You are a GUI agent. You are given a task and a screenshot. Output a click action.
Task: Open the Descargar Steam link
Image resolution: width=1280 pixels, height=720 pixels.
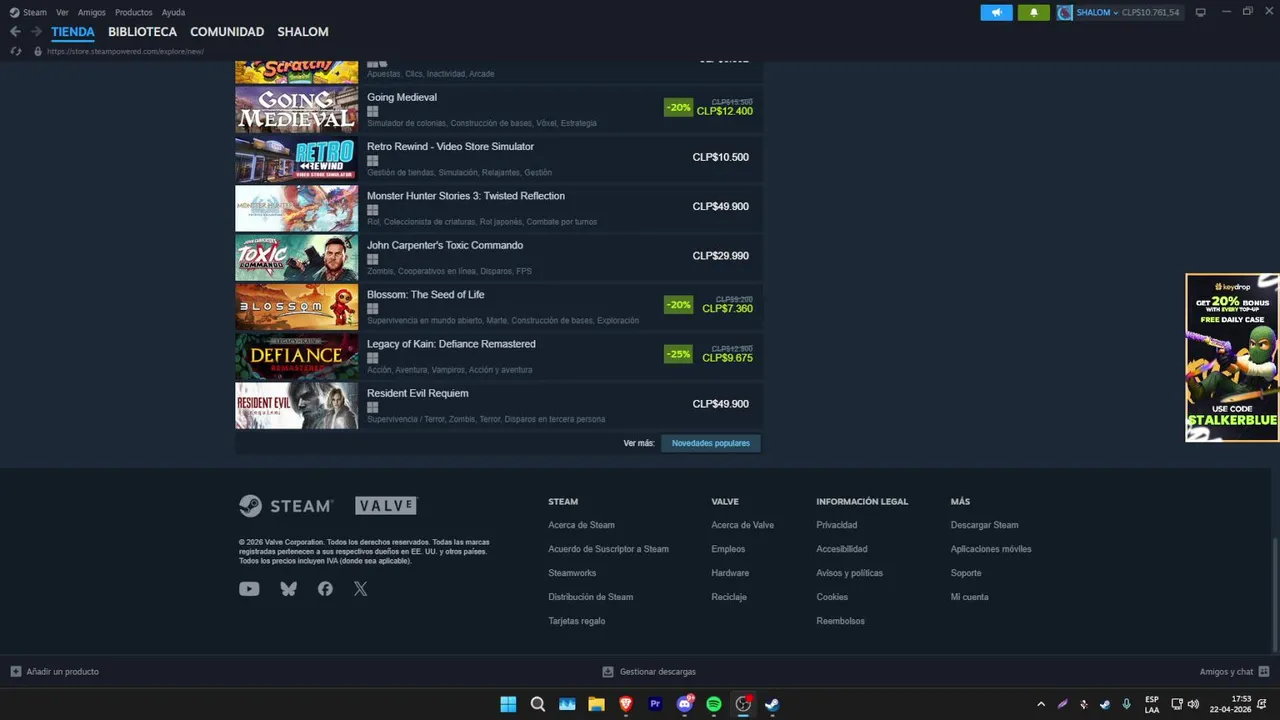(x=985, y=525)
